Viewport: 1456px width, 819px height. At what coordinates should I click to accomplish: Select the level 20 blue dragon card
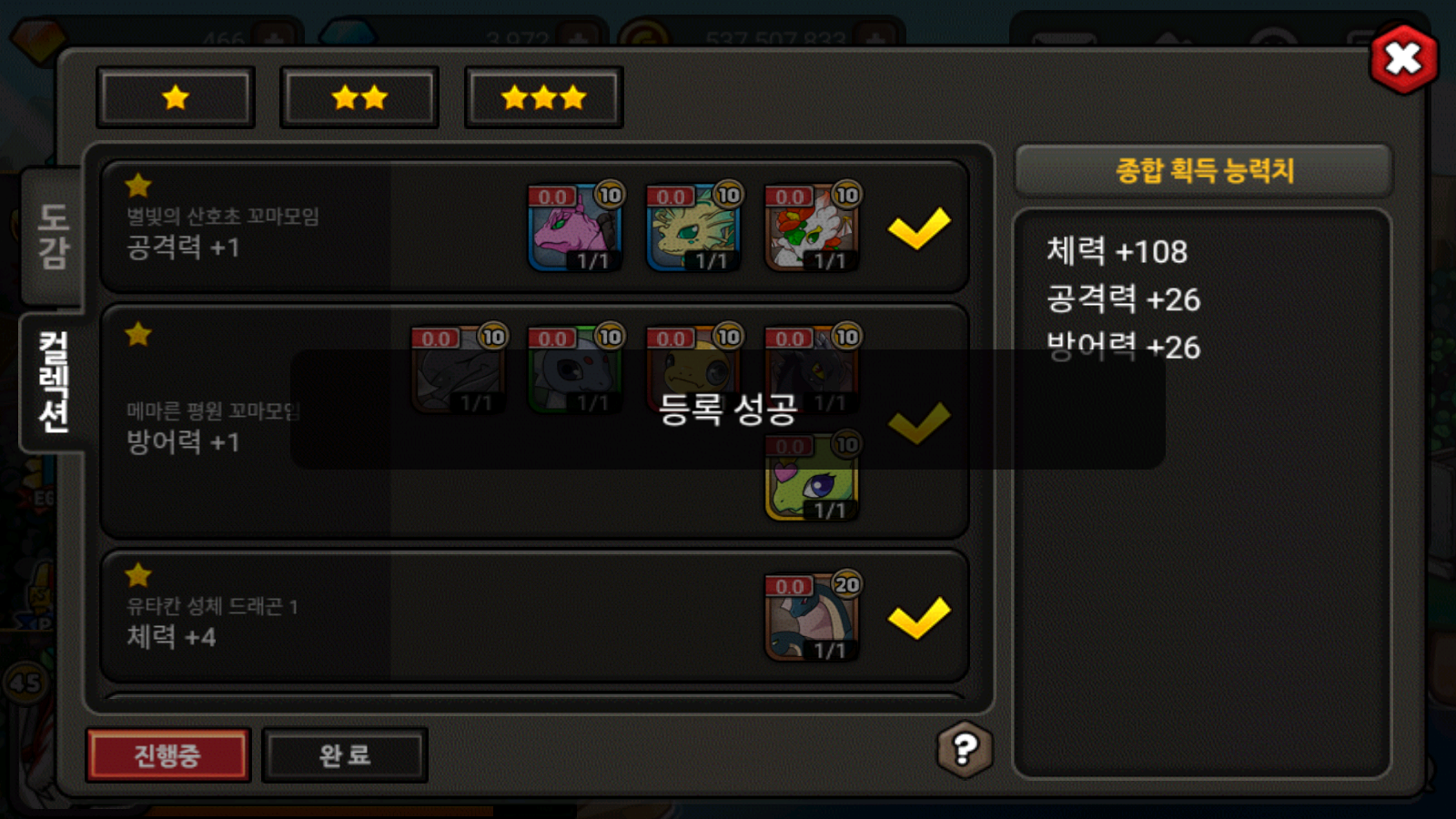pyautogui.click(x=811, y=617)
